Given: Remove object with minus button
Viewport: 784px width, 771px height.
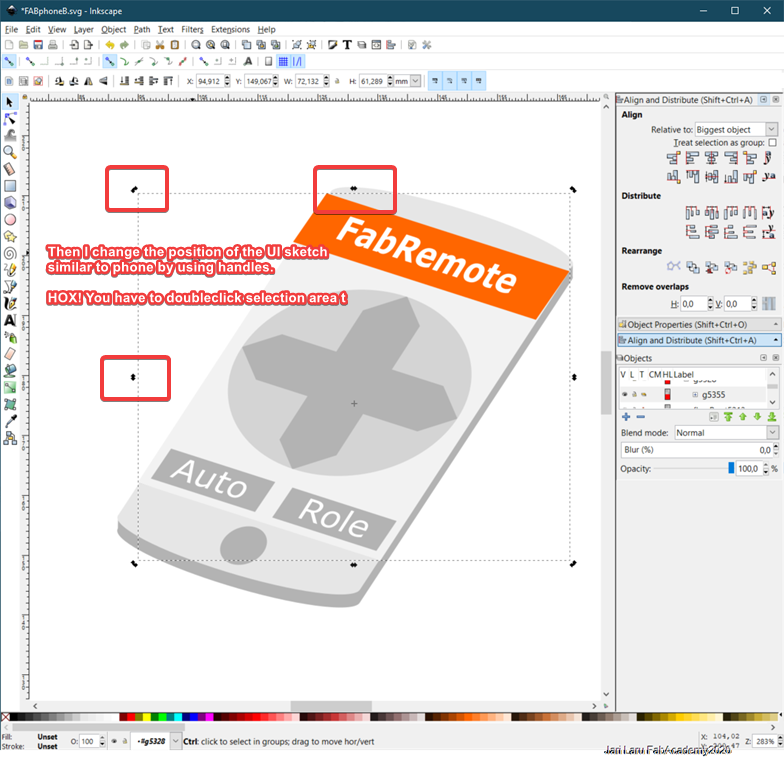Looking at the screenshot, I should coord(640,416).
